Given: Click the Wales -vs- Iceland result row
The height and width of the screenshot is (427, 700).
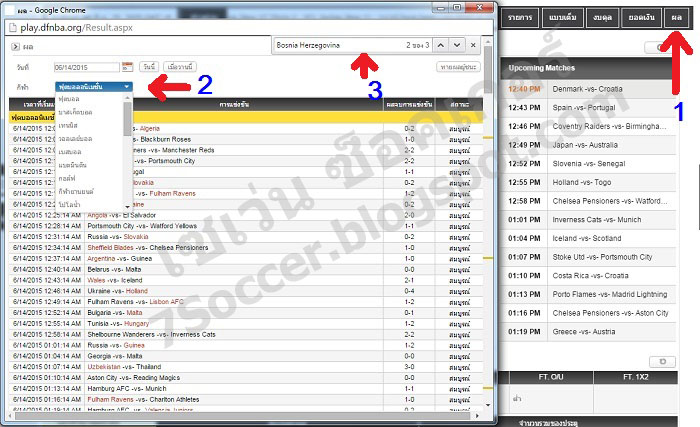Looking at the screenshot, I should point(246,280).
